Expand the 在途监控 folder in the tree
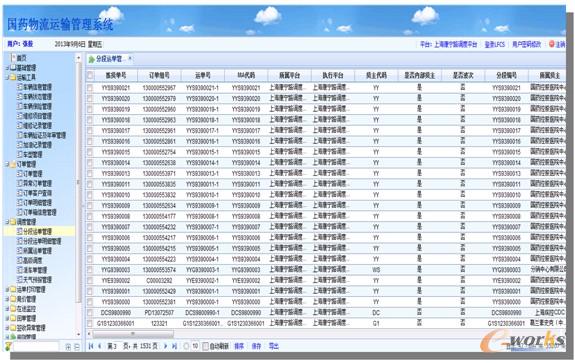 coord(7,309)
